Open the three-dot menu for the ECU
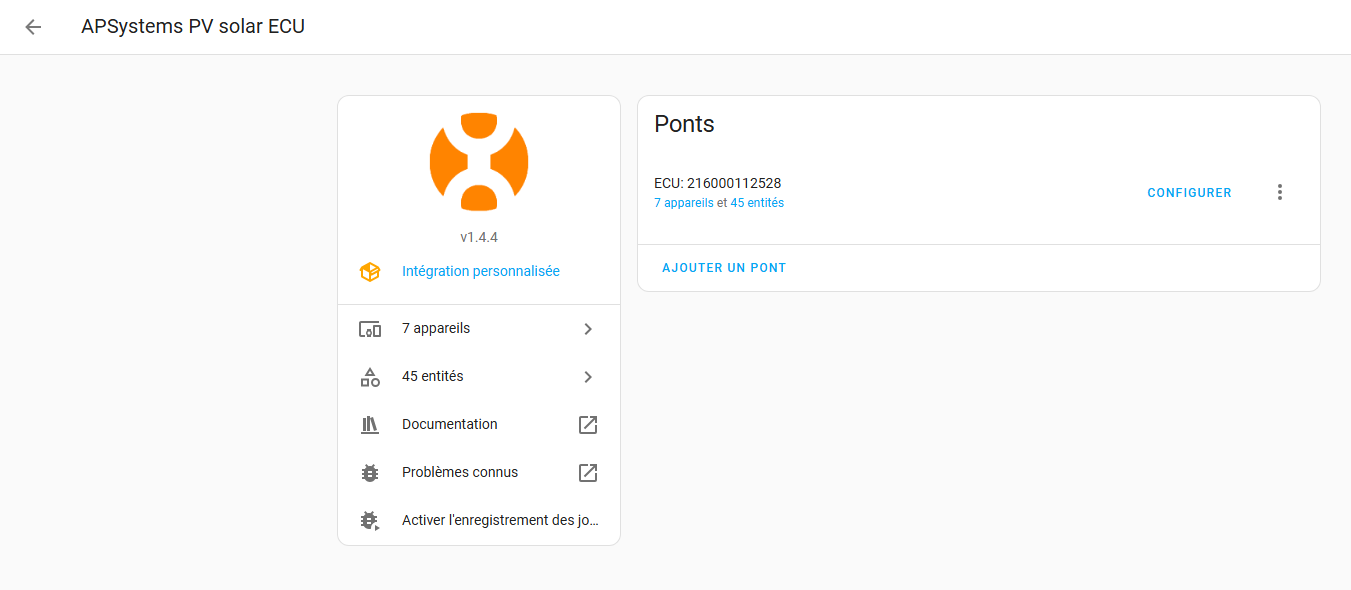Image resolution: width=1351 pixels, height=590 pixels. tap(1280, 193)
